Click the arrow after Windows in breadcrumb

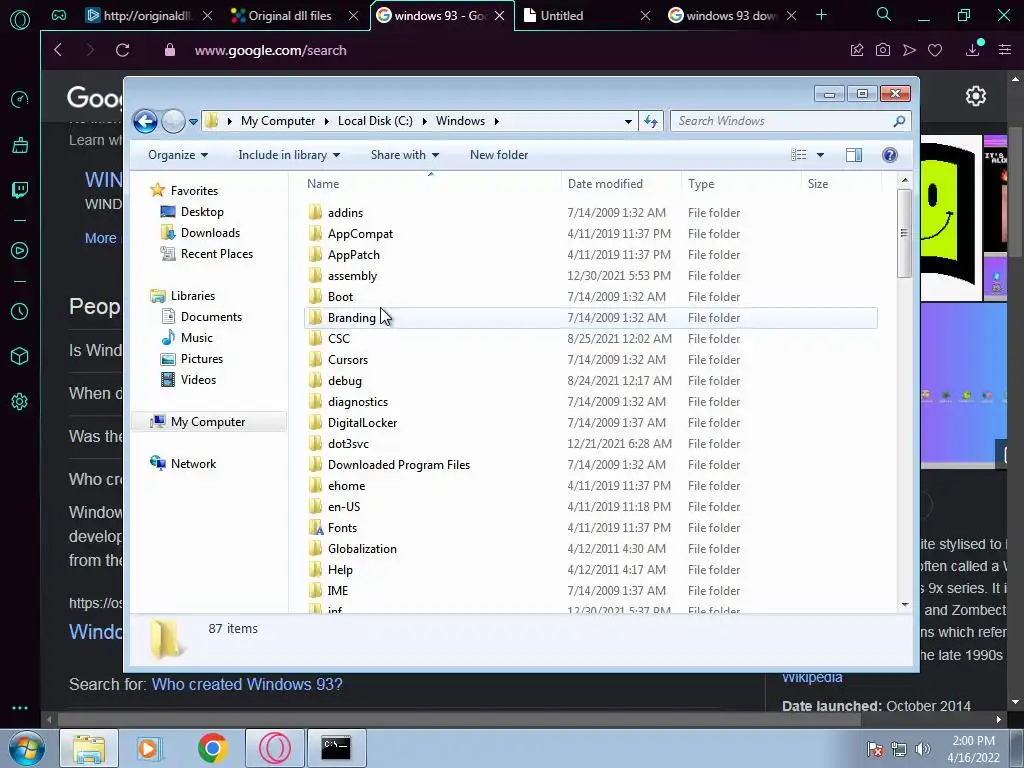[497, 121]
